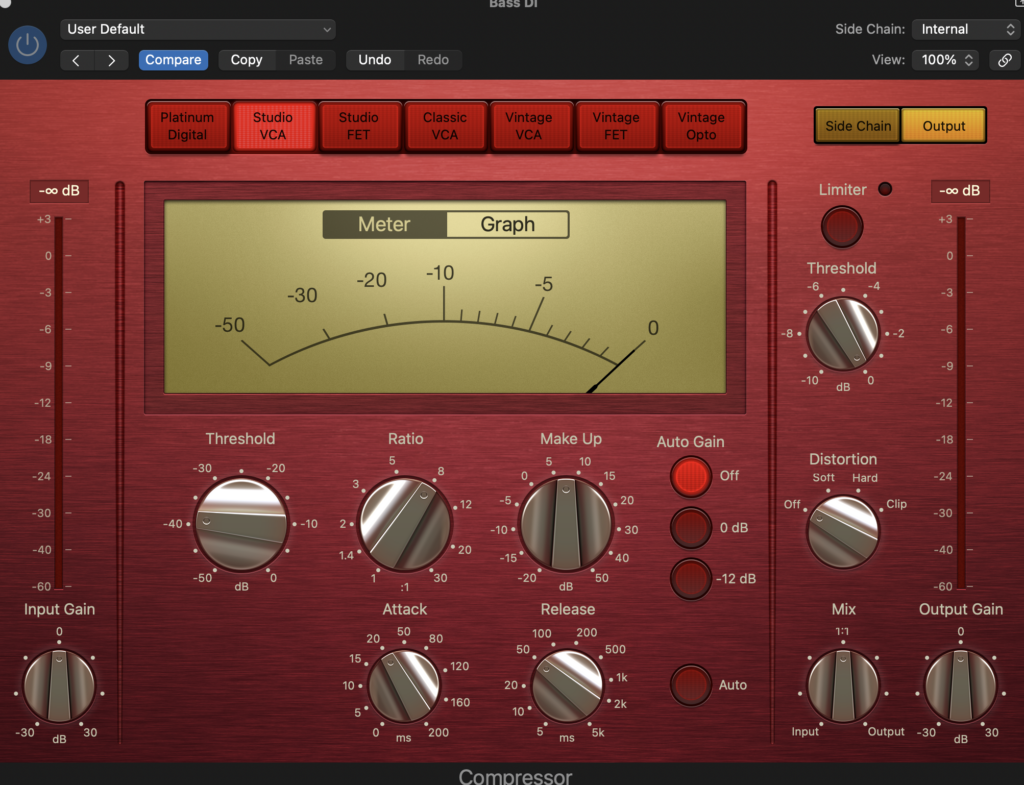Open the User Default preset dropdown
Image resolution: width=1024 pixels, height=785 pixels.
pyautogui.click(x=198, y=29)
